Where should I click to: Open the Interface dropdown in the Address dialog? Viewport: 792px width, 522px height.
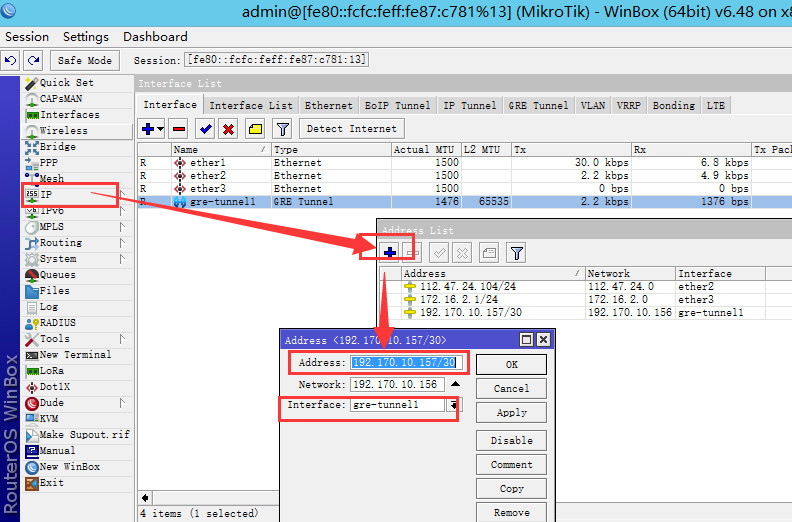click(454, 405)
